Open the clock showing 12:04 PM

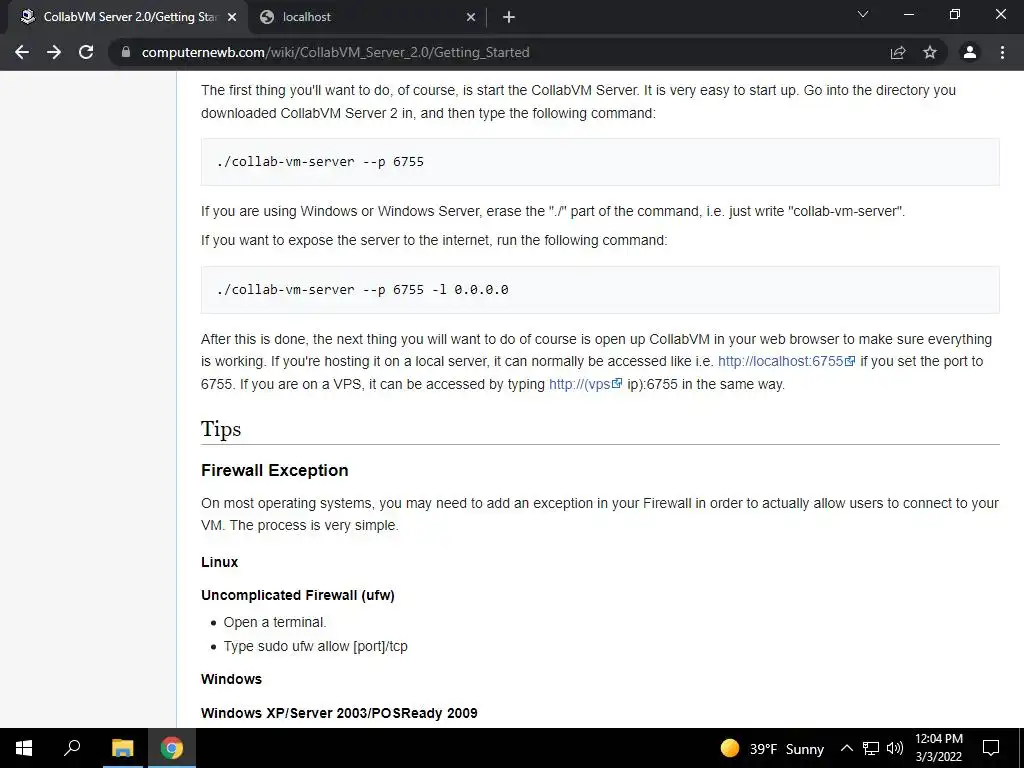click(x=938, y=748)
